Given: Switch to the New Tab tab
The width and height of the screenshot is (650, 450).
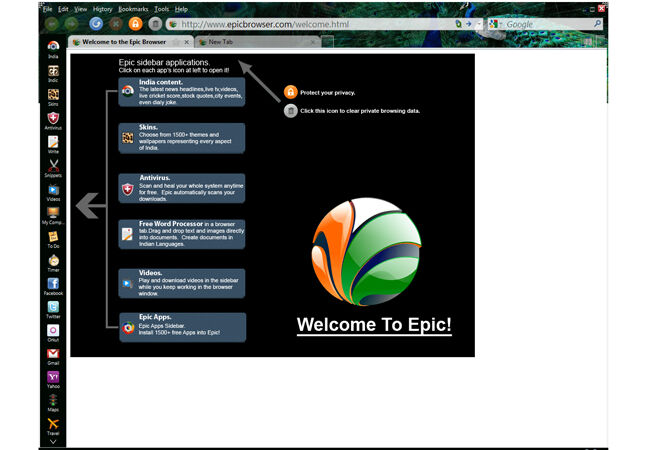Looking at the screenshot, I should [258, 42].
